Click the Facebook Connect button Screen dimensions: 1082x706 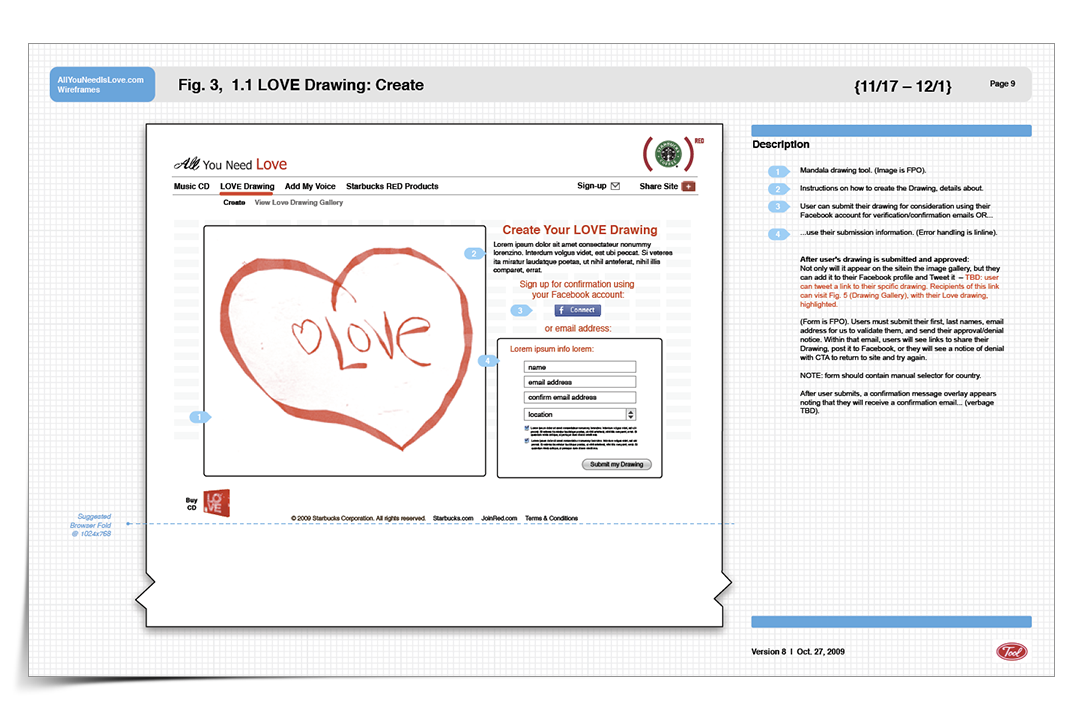tap(578, 311)
